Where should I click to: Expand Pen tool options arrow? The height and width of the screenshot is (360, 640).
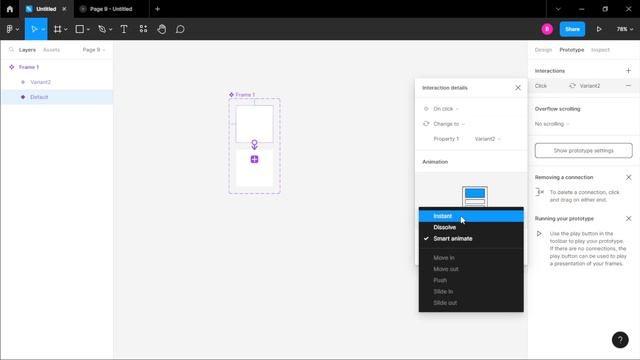(110, 29)
